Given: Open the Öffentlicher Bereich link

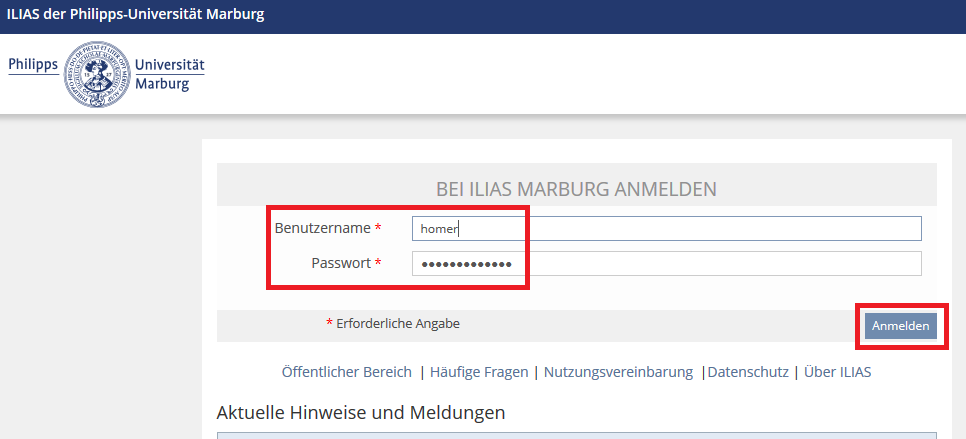Looking at the screenshot, I should click(346, 372).
